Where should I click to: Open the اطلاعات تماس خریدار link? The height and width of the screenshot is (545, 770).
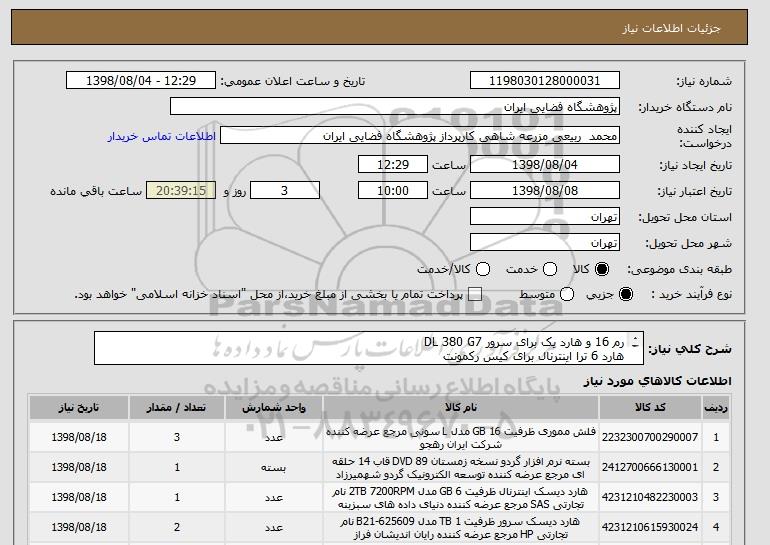pyautogui.click(x=162, y=136)
